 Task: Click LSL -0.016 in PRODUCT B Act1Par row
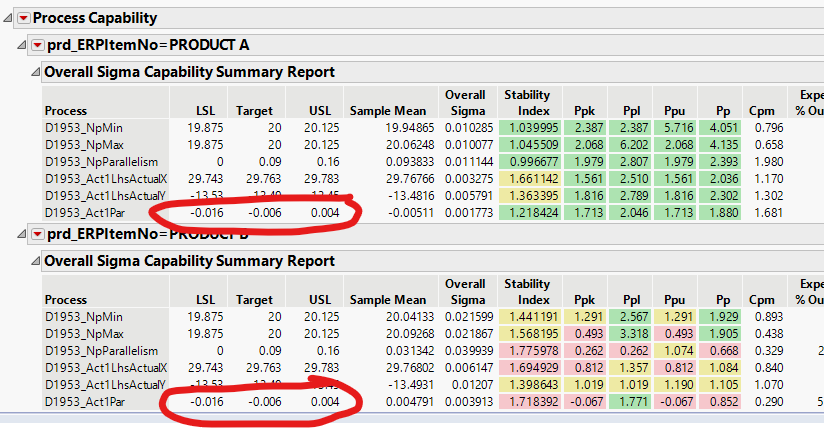(x=207, y=402)
